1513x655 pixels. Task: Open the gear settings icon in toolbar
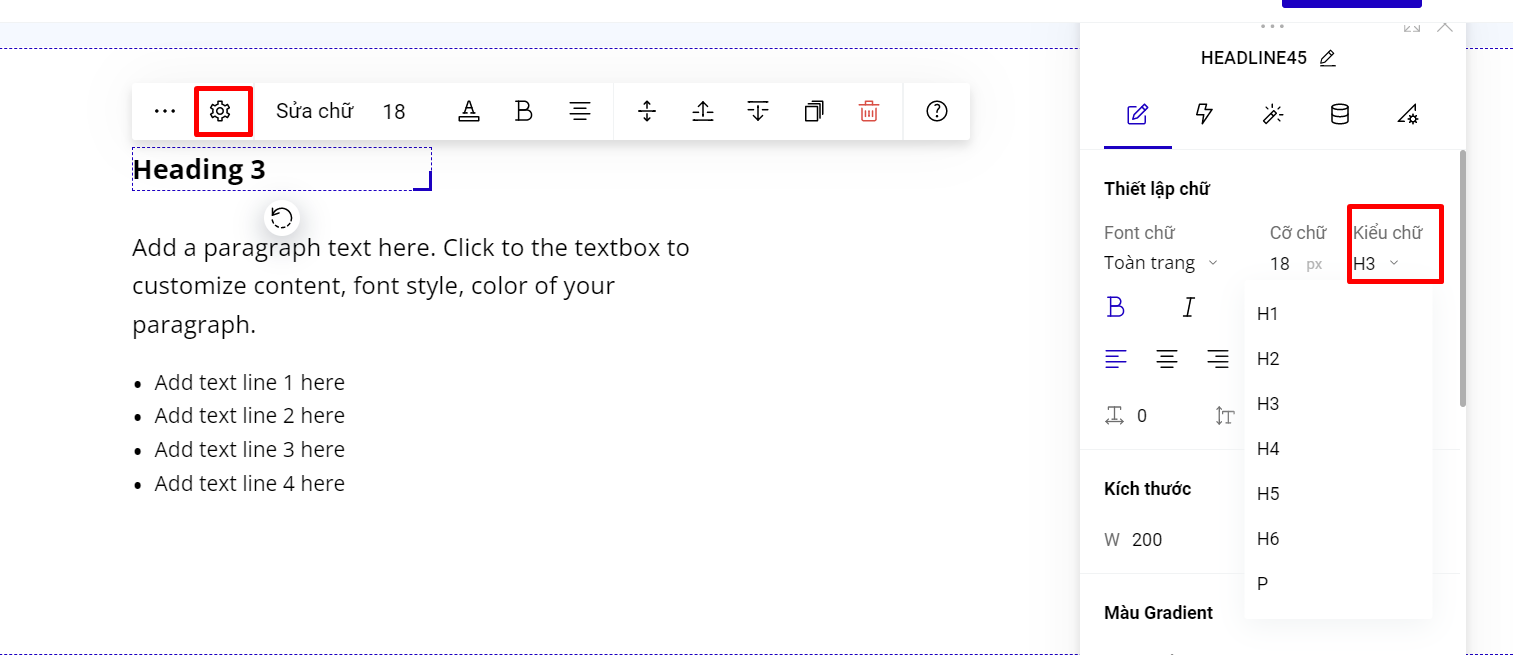[220, 111]
